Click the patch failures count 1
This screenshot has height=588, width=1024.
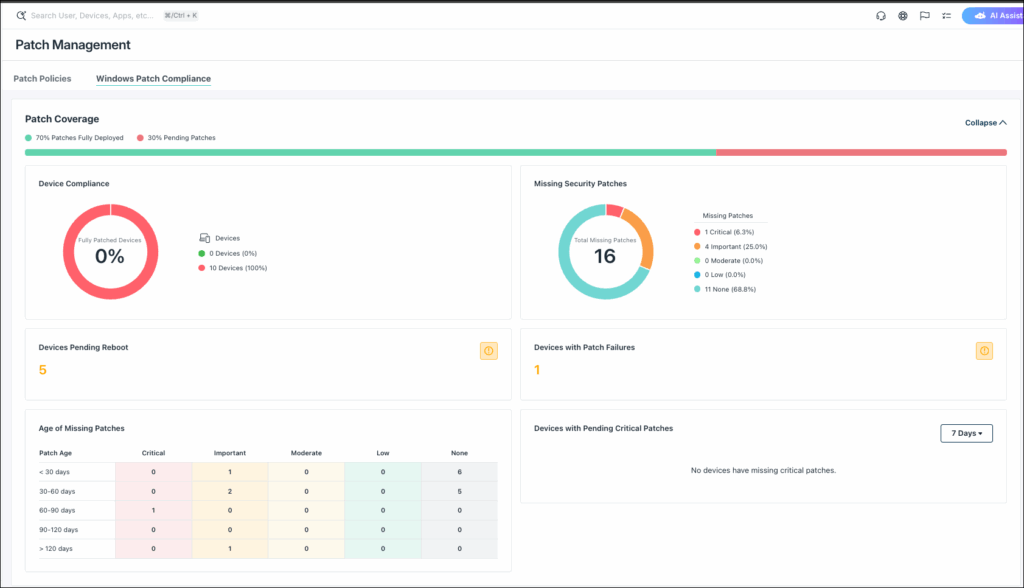pyautogui.click(x=537, y=370)
